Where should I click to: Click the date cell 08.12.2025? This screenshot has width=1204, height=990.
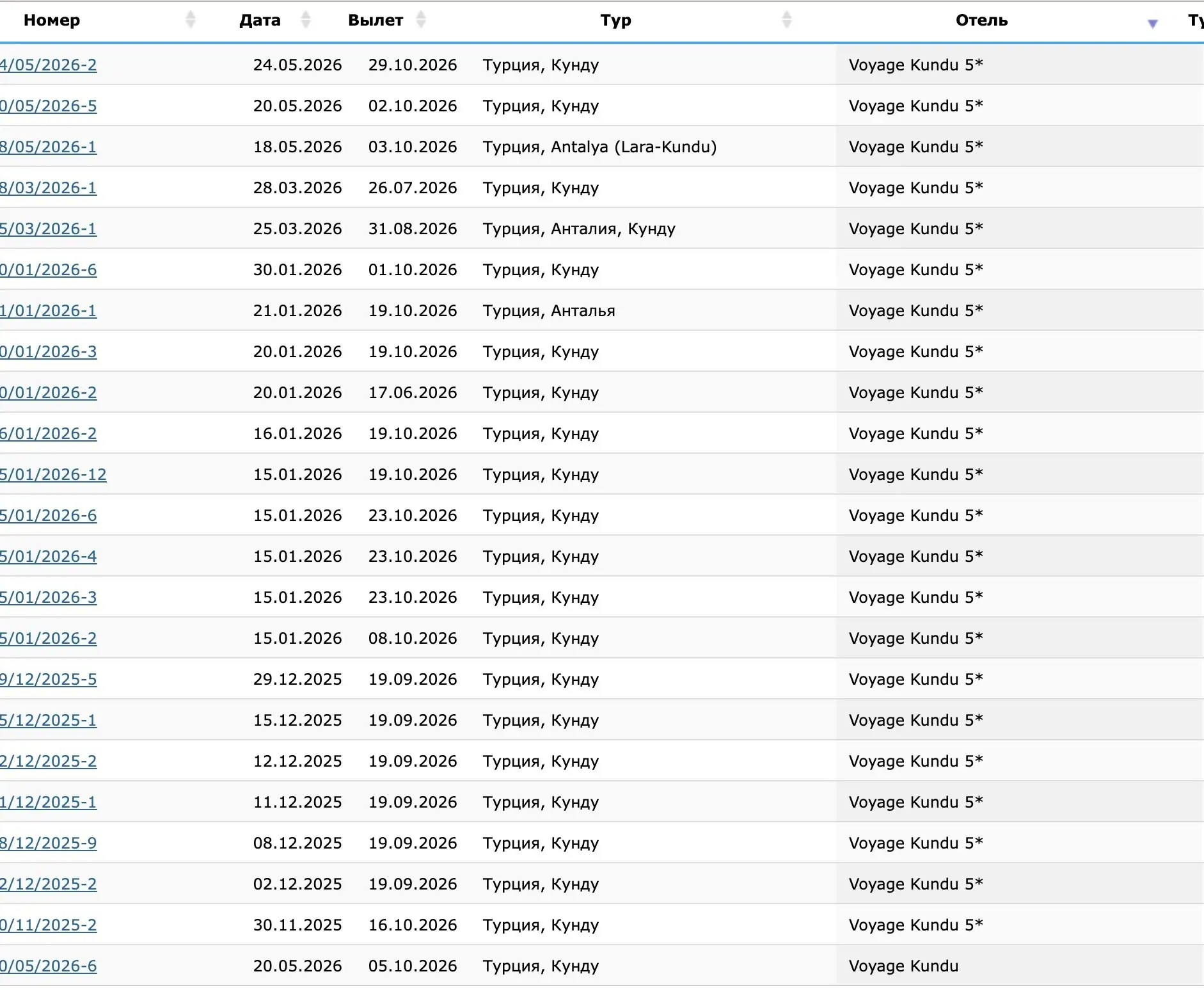(x=297, y=843)
